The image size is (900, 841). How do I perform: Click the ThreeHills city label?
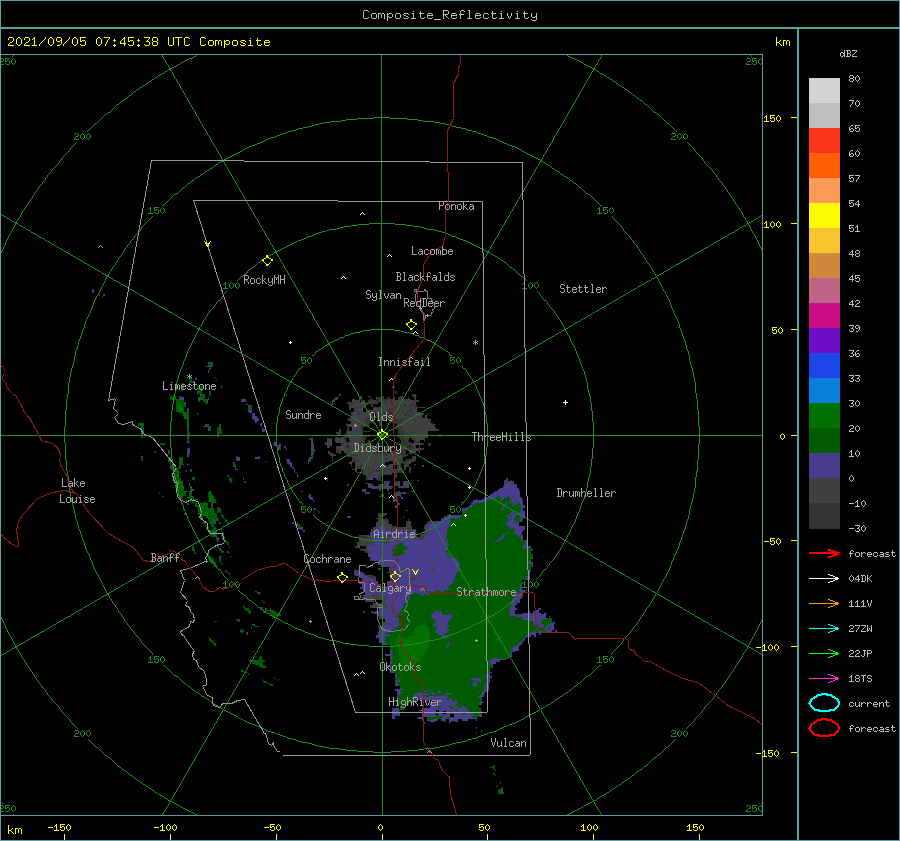[501, 437]
